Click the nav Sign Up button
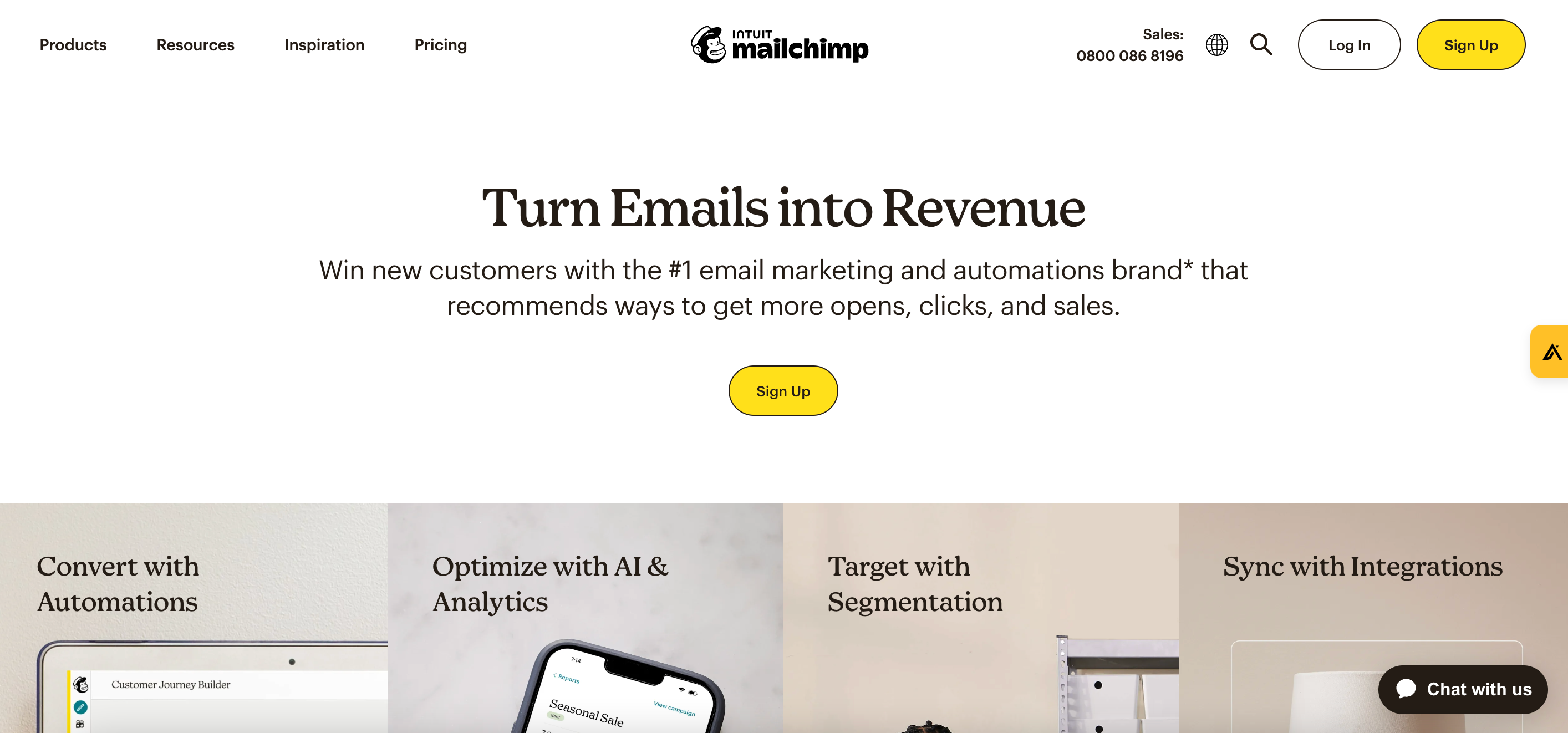Screen dimensions: 1568x733 [1470, 44]
